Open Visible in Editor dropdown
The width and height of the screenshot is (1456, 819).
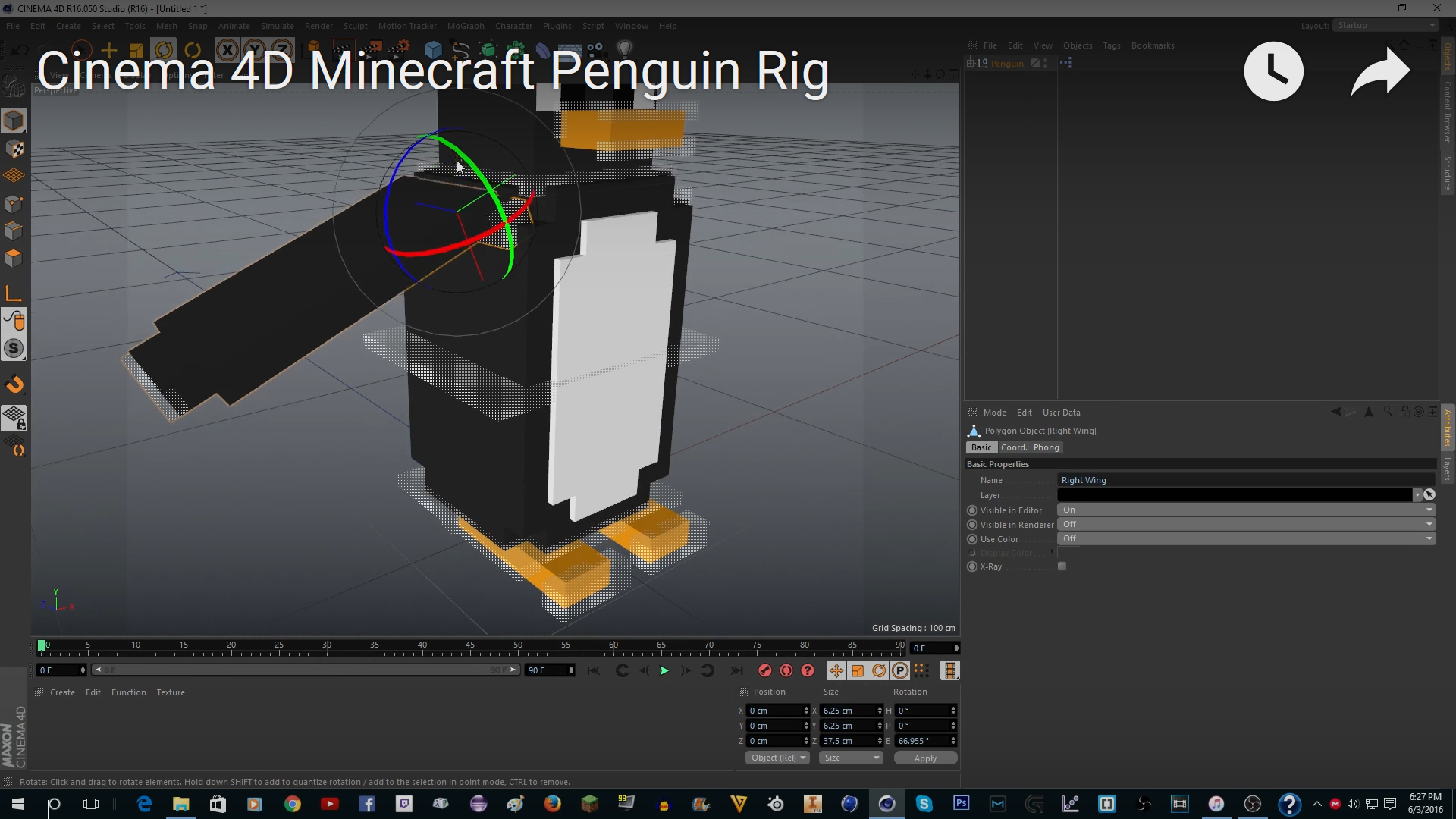[1246, 510]
